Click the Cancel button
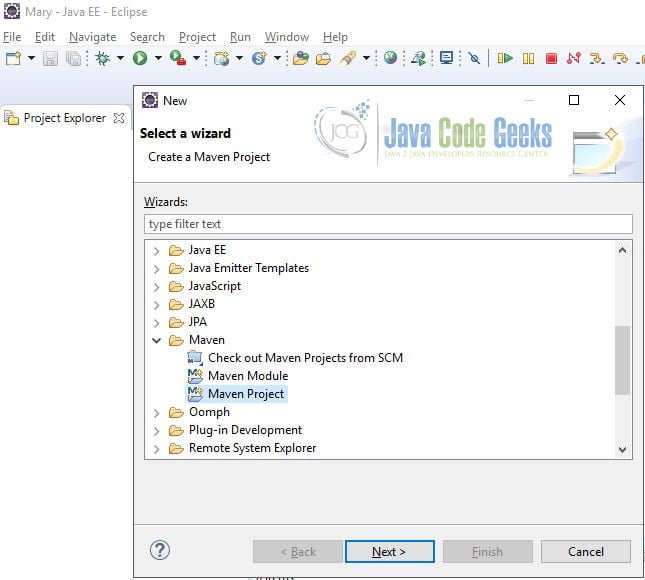645x580 pixels. coord(586,552)
